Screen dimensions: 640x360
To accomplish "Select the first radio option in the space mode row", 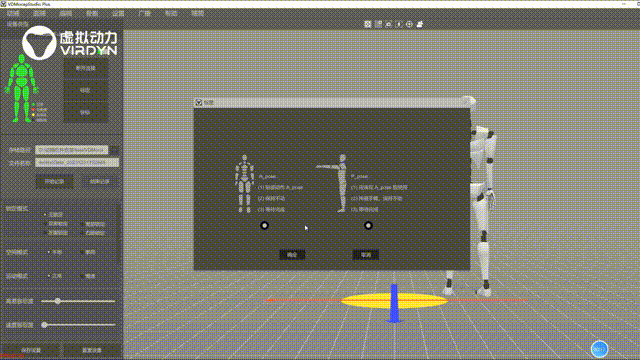I will (49, 252).
